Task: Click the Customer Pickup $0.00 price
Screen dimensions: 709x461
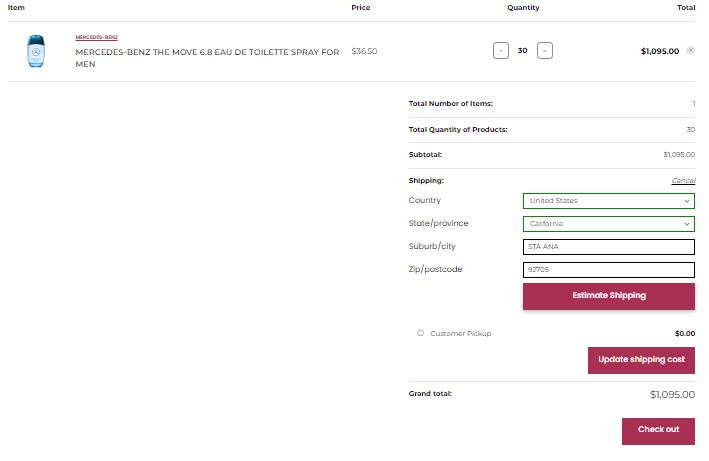Action: 685,334
